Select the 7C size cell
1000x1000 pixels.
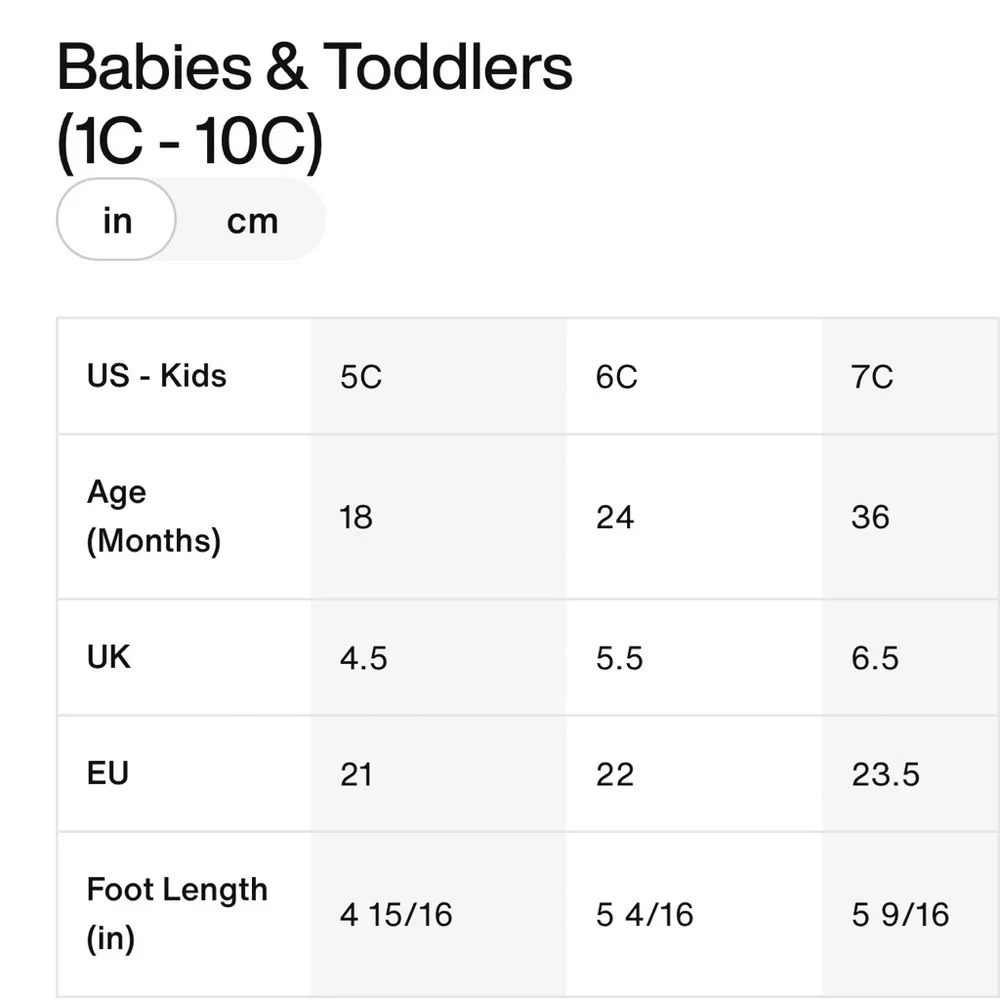click(911, 376)
